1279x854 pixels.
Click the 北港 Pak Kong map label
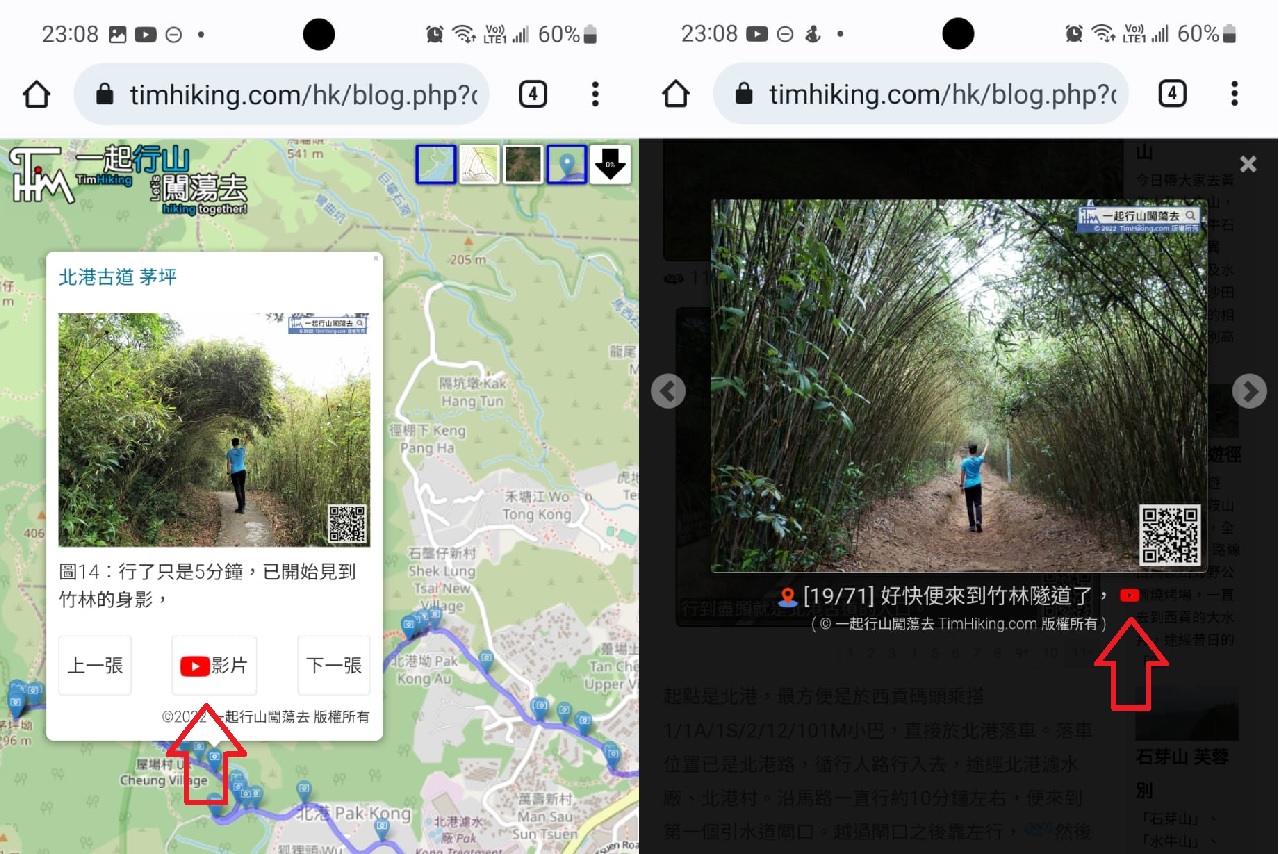[x=354, y=814]
